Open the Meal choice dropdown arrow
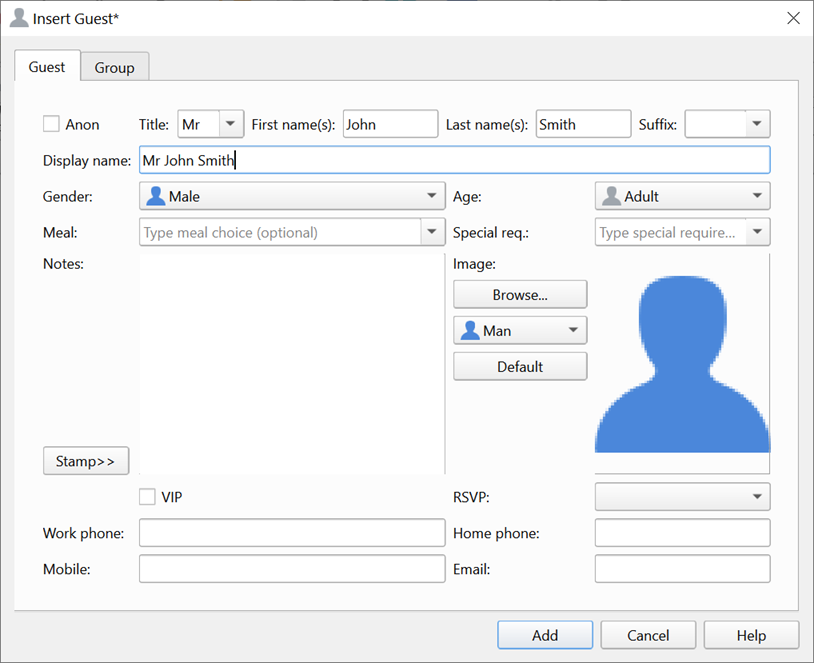The height and width of the screenshot is (663, 814). pos(432,233)
